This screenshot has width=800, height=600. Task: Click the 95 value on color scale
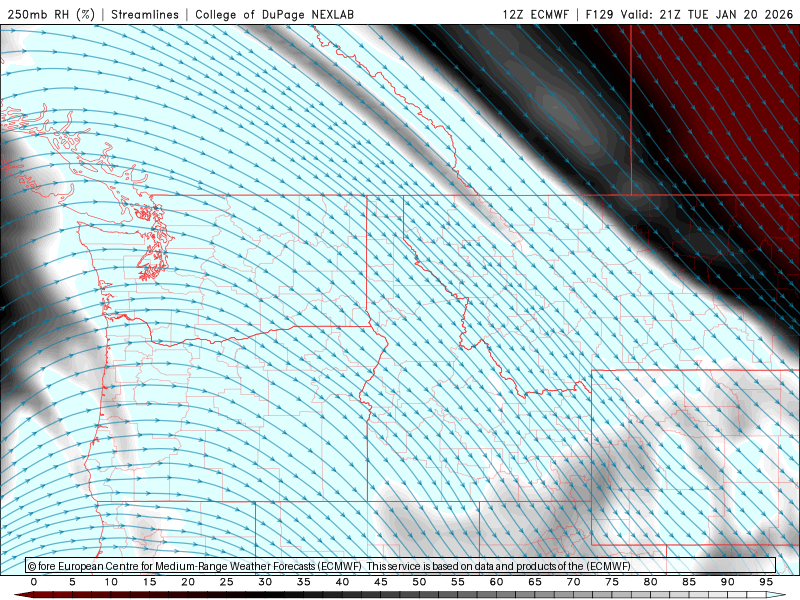coord(766,582)
